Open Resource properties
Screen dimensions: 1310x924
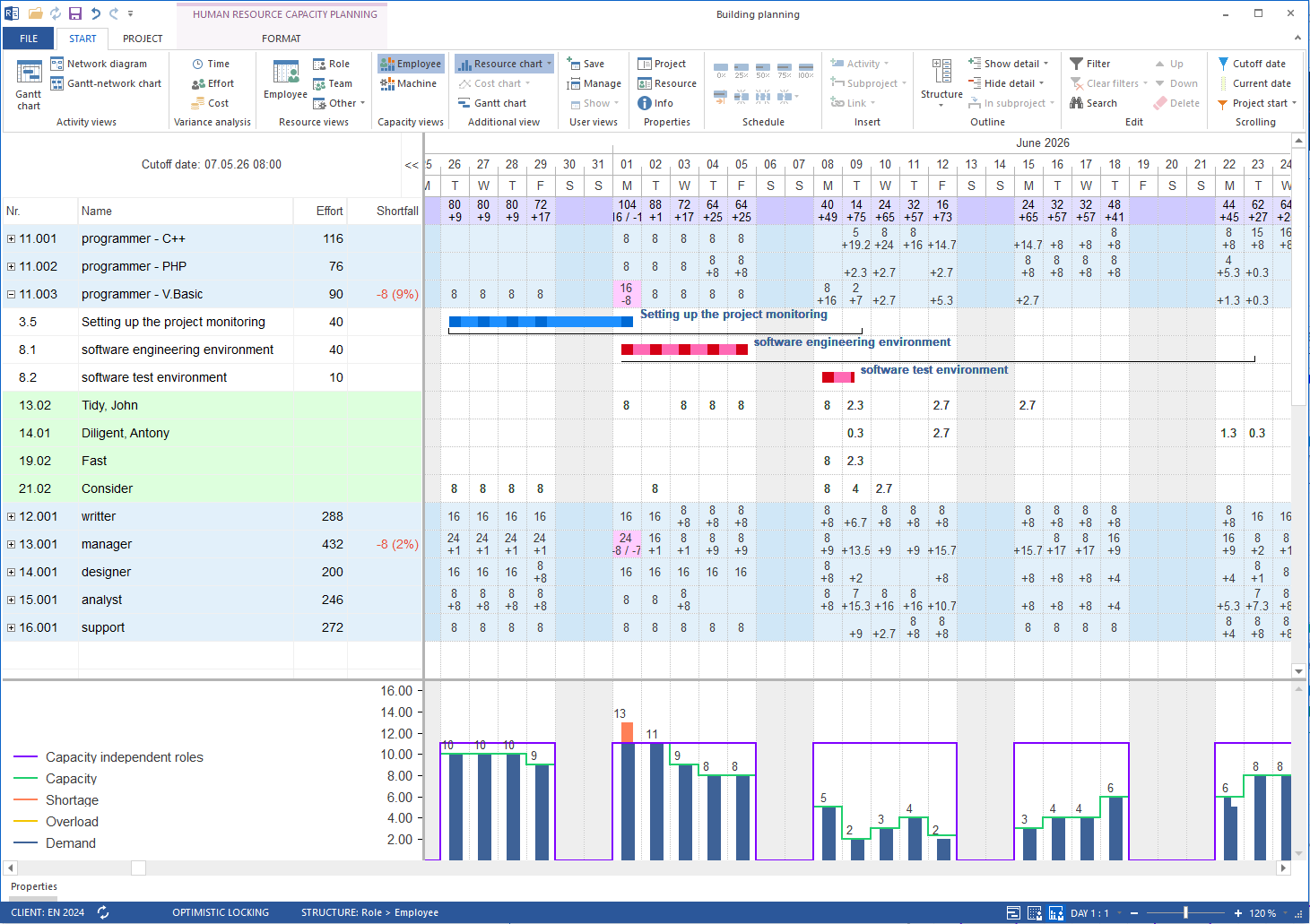[667, 83]
